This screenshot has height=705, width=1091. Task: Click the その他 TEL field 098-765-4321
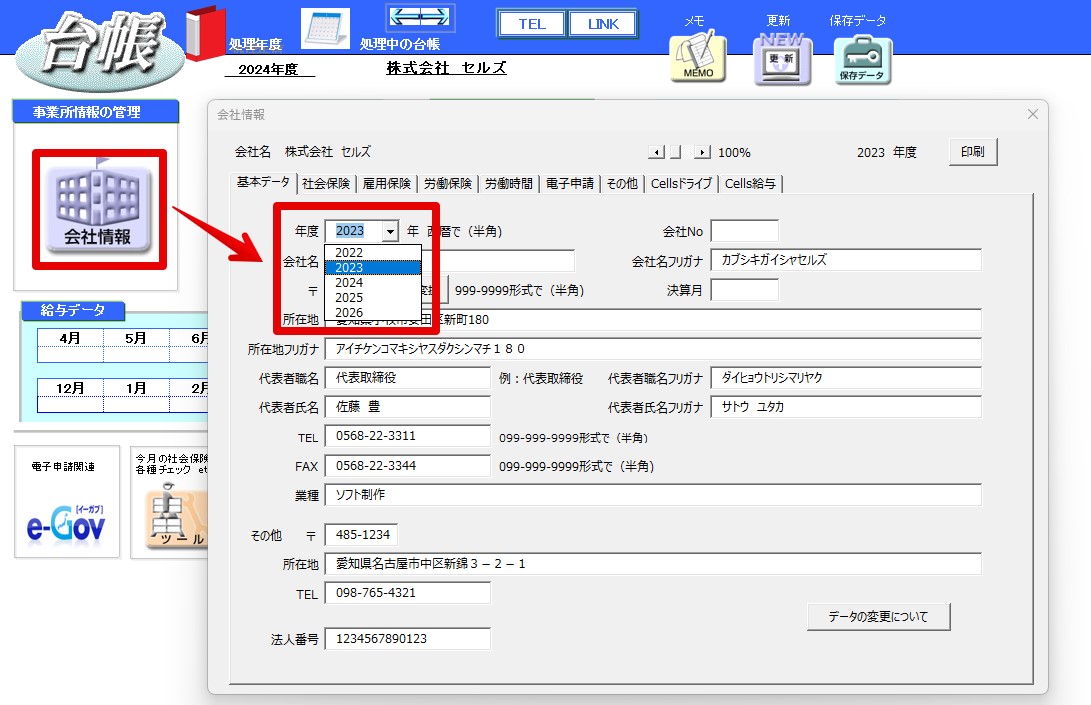(x=408, y=593)
